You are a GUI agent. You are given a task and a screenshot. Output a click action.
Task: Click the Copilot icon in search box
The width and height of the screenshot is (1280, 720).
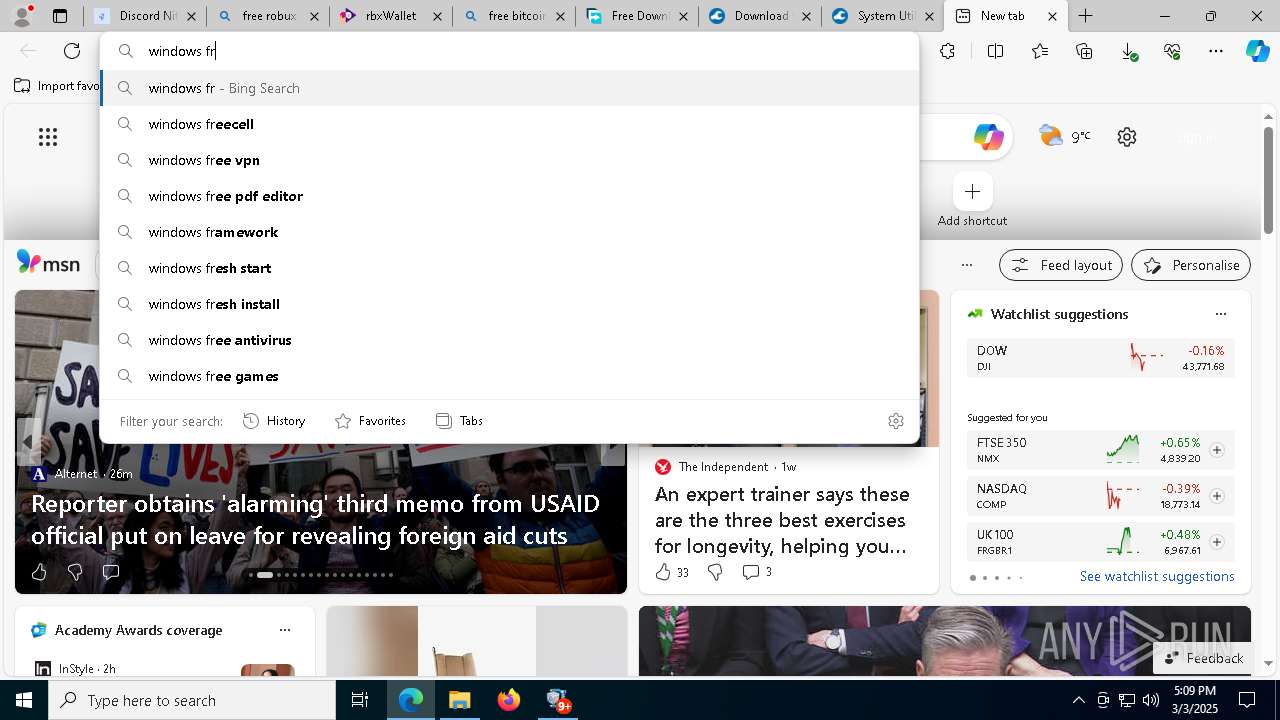pos(988,137)
